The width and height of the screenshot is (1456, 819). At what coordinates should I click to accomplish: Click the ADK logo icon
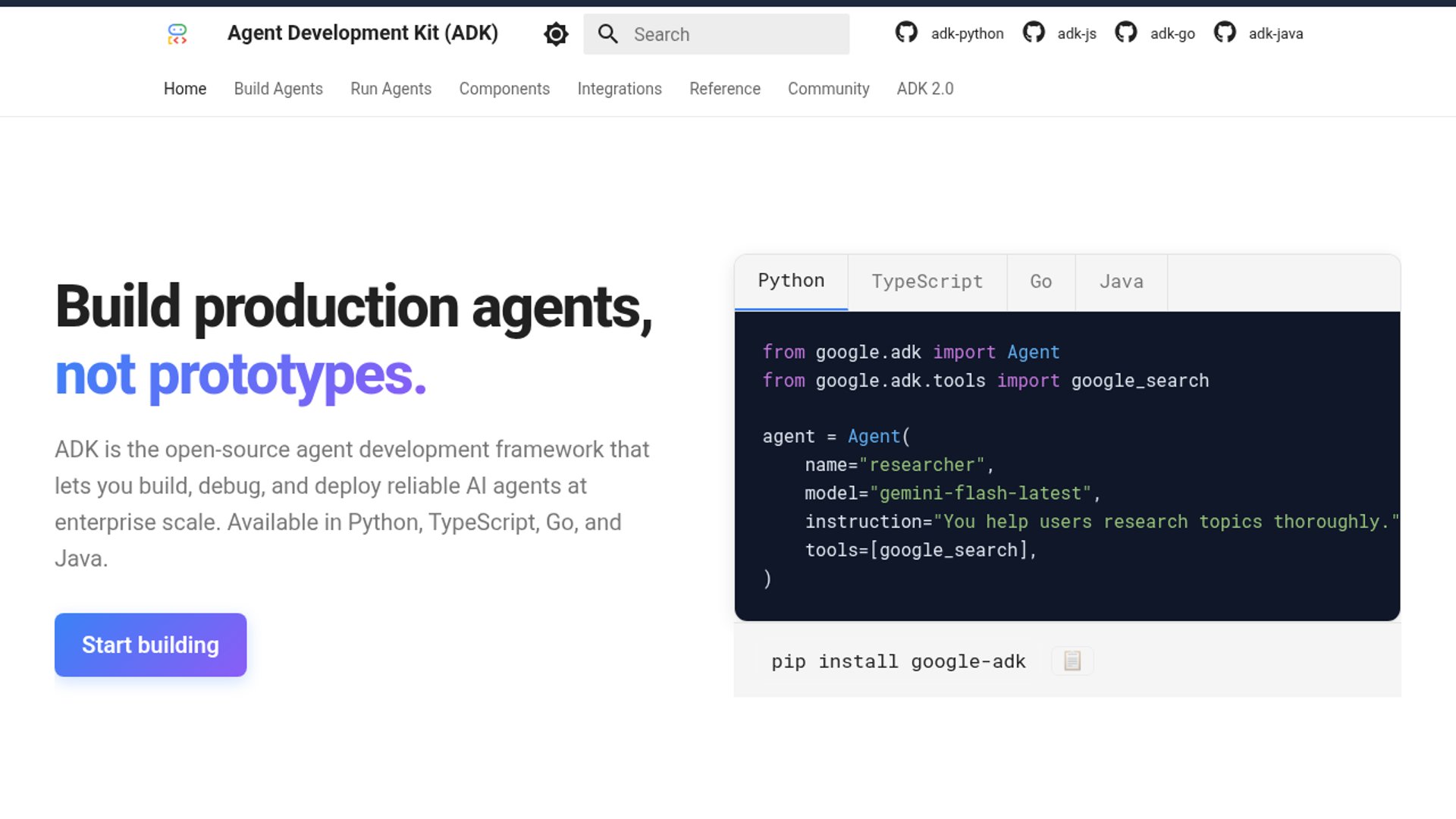point(177,34)
